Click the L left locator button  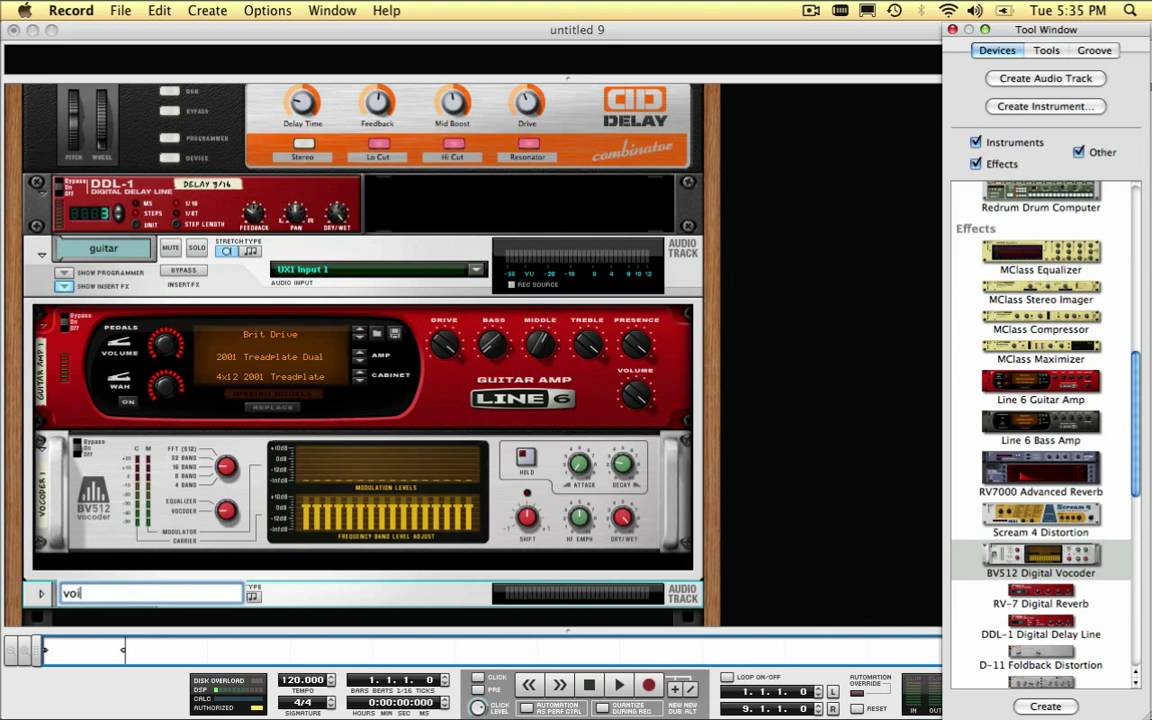pos(833,691)
